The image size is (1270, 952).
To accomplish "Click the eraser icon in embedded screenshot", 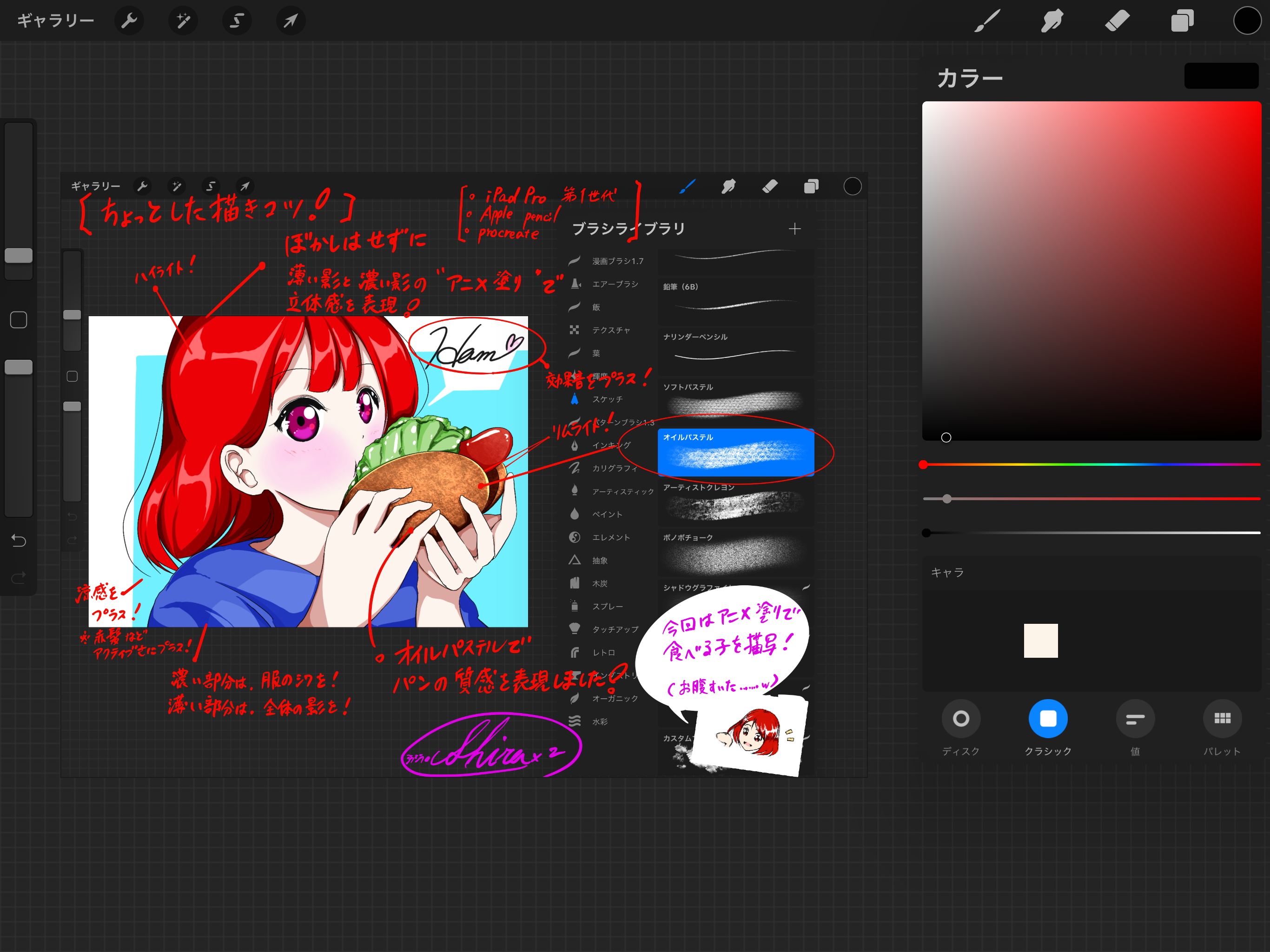I will 770,186.
